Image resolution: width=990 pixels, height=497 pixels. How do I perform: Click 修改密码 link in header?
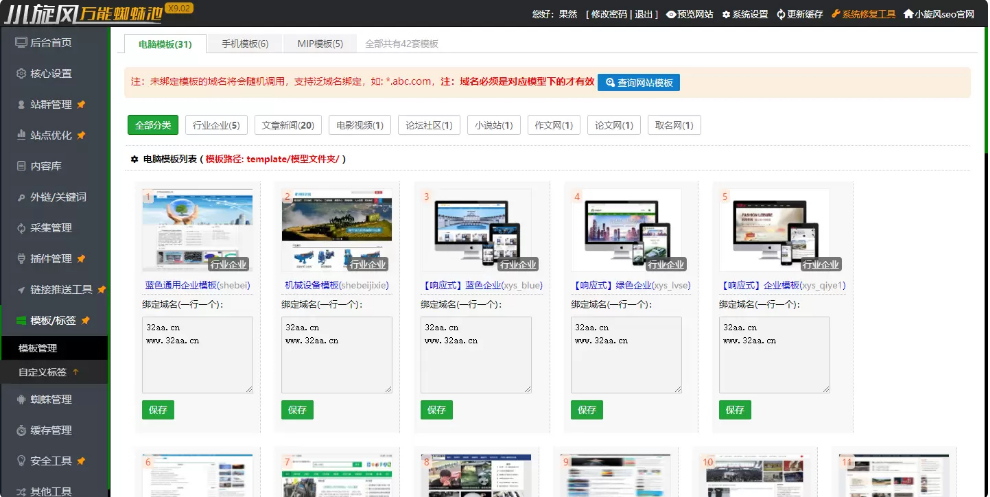(x=609, y=14)
